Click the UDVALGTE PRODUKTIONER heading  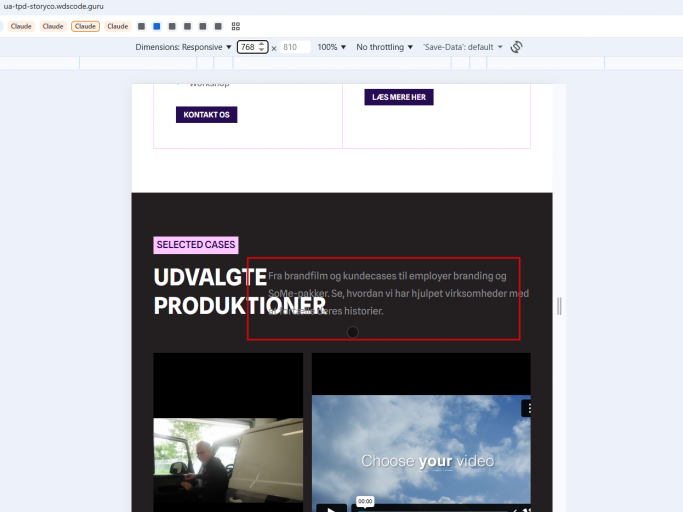click(x=240, y=291)
